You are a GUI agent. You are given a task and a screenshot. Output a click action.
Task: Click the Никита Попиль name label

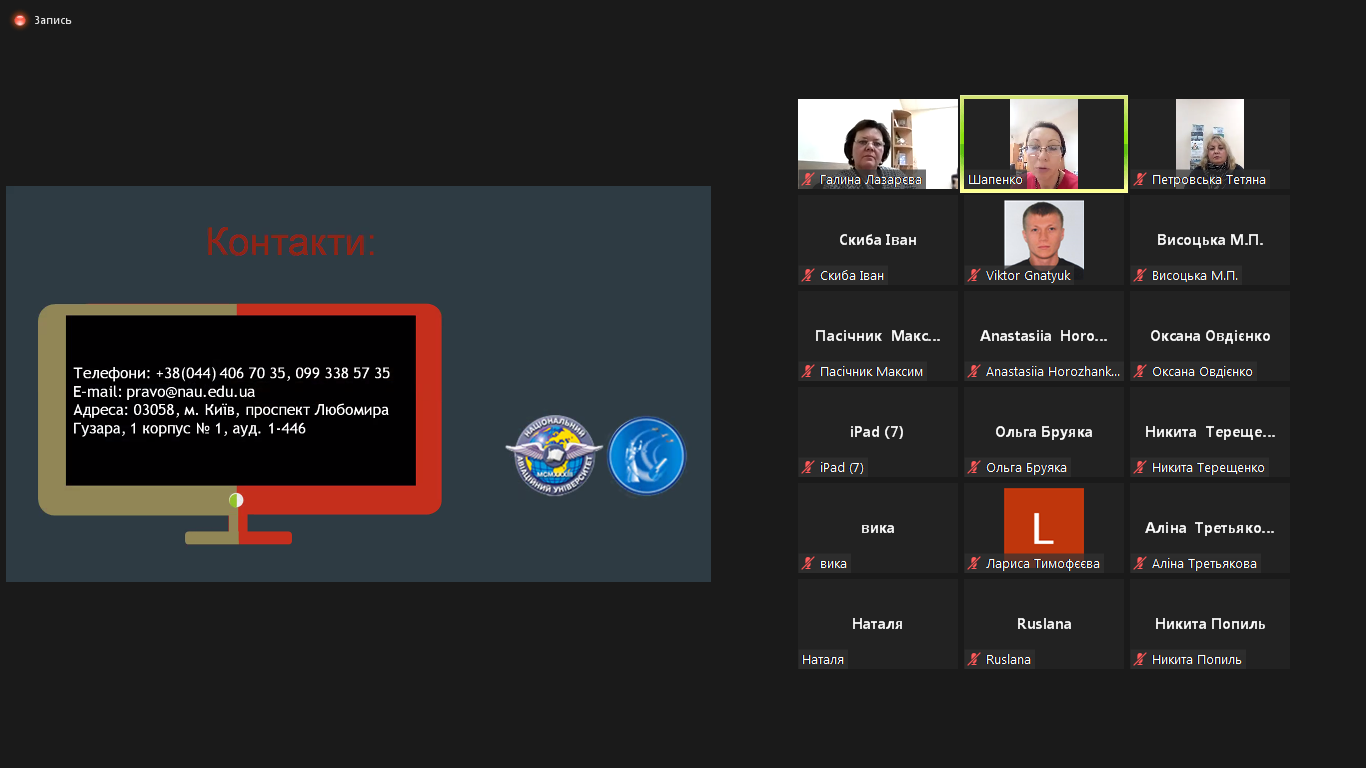pyautogui.click(x=1196, y=660)
